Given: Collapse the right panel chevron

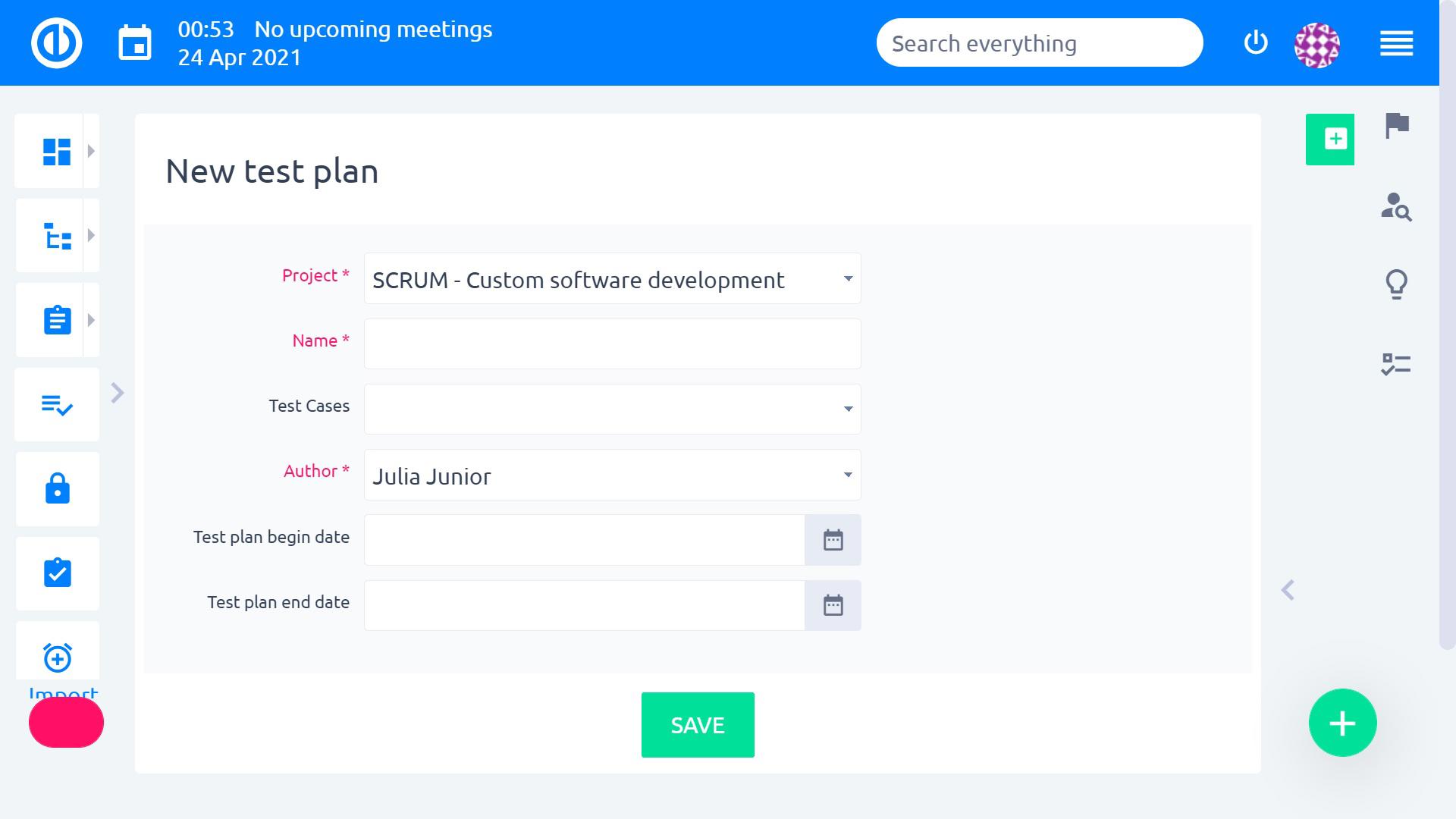Looking at the screenshot, I should [x=1288, y=590].
